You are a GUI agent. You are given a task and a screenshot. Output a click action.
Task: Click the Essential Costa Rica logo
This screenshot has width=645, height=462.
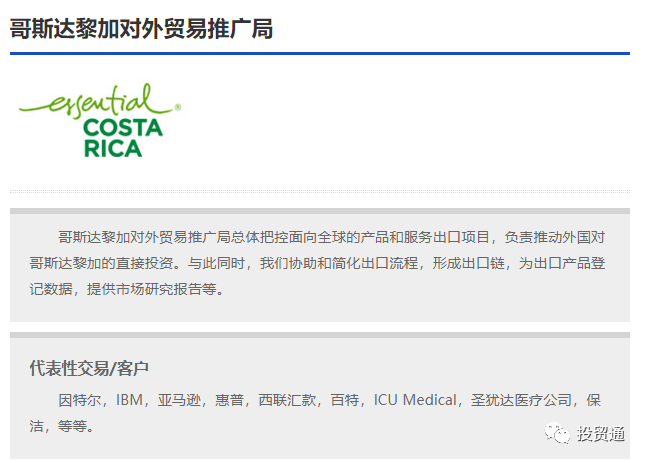click(x=100, y=121)
